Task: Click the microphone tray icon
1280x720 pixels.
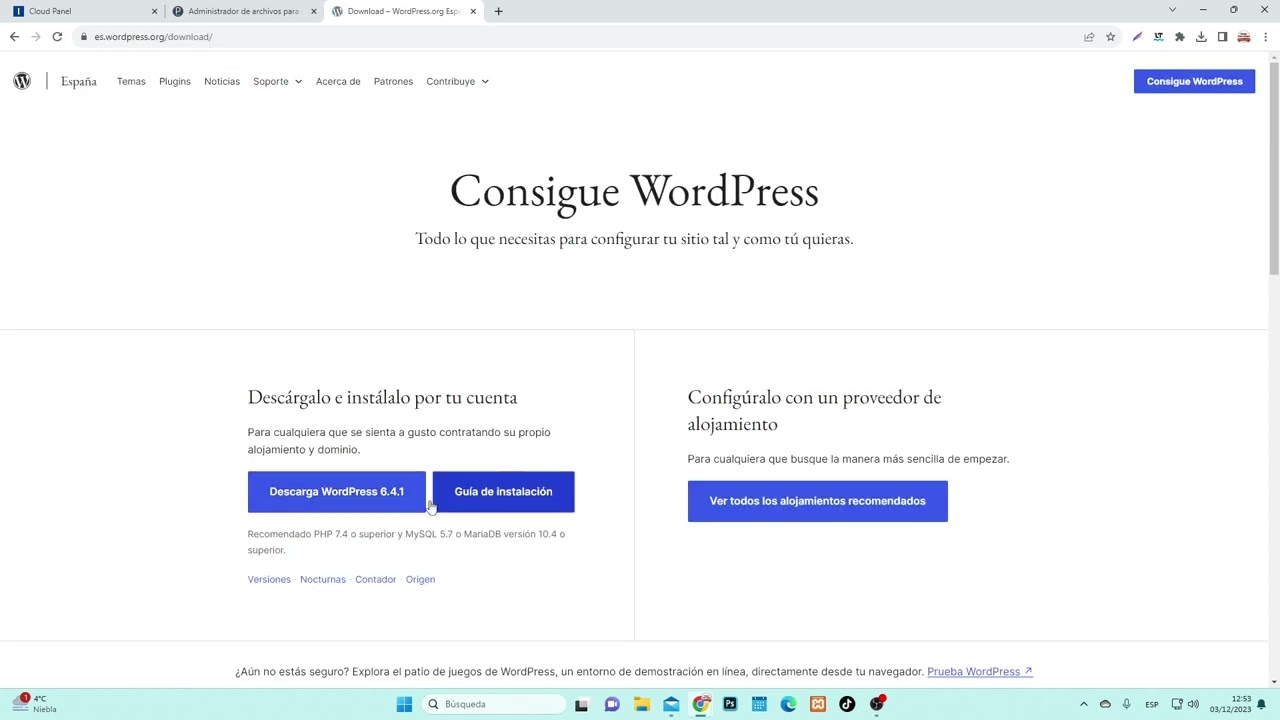Action: coord(1126,704)
